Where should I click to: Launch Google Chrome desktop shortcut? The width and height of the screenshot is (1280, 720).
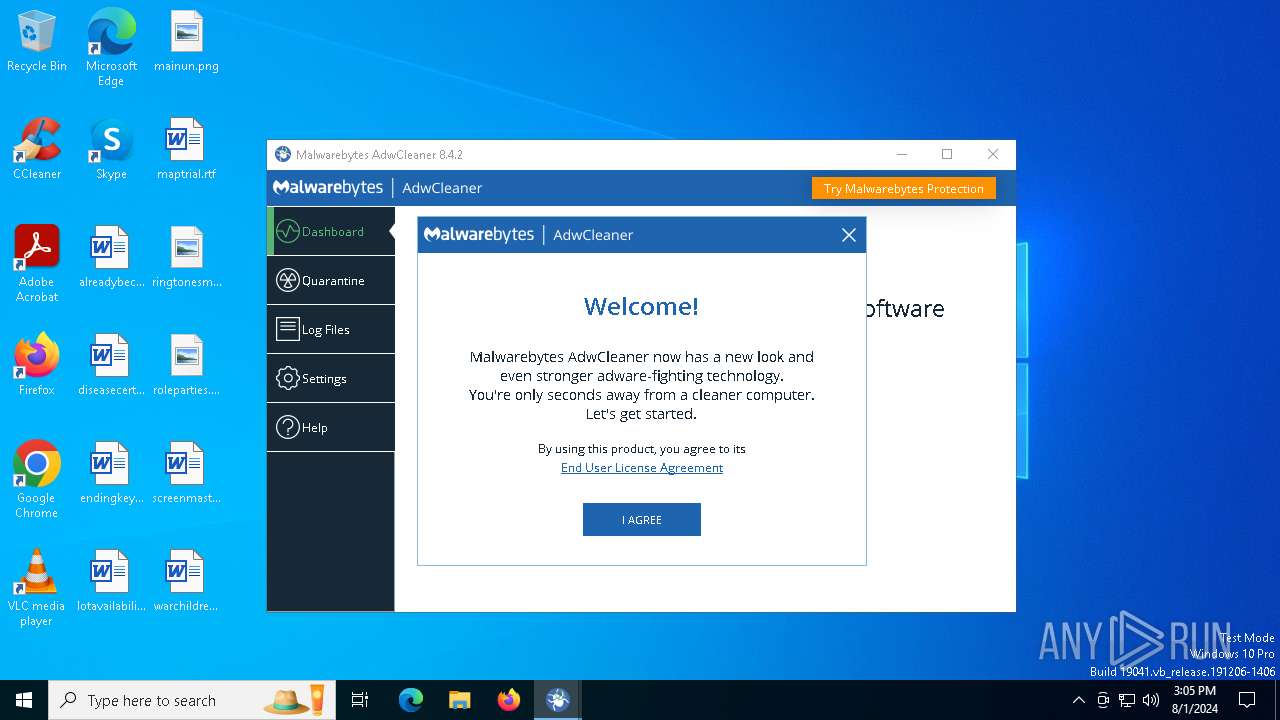37,480
